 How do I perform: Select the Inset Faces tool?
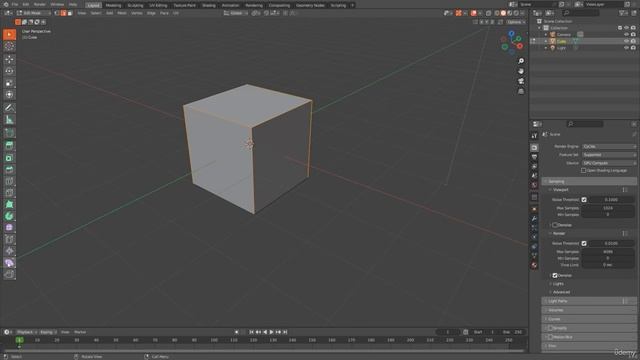tap(9, 158)
